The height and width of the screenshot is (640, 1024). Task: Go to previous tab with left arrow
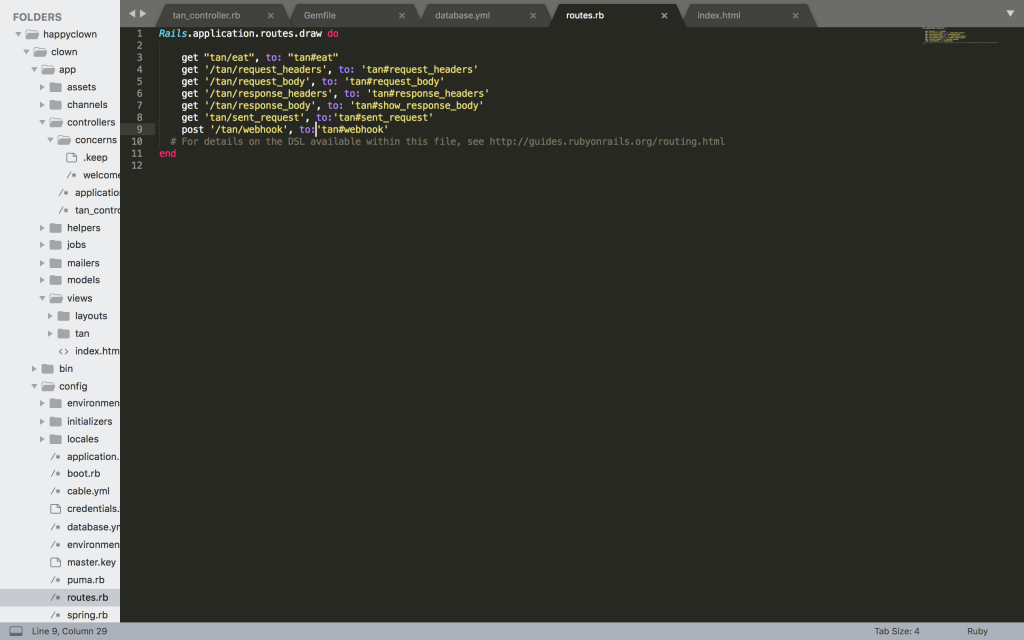point(132,13)
